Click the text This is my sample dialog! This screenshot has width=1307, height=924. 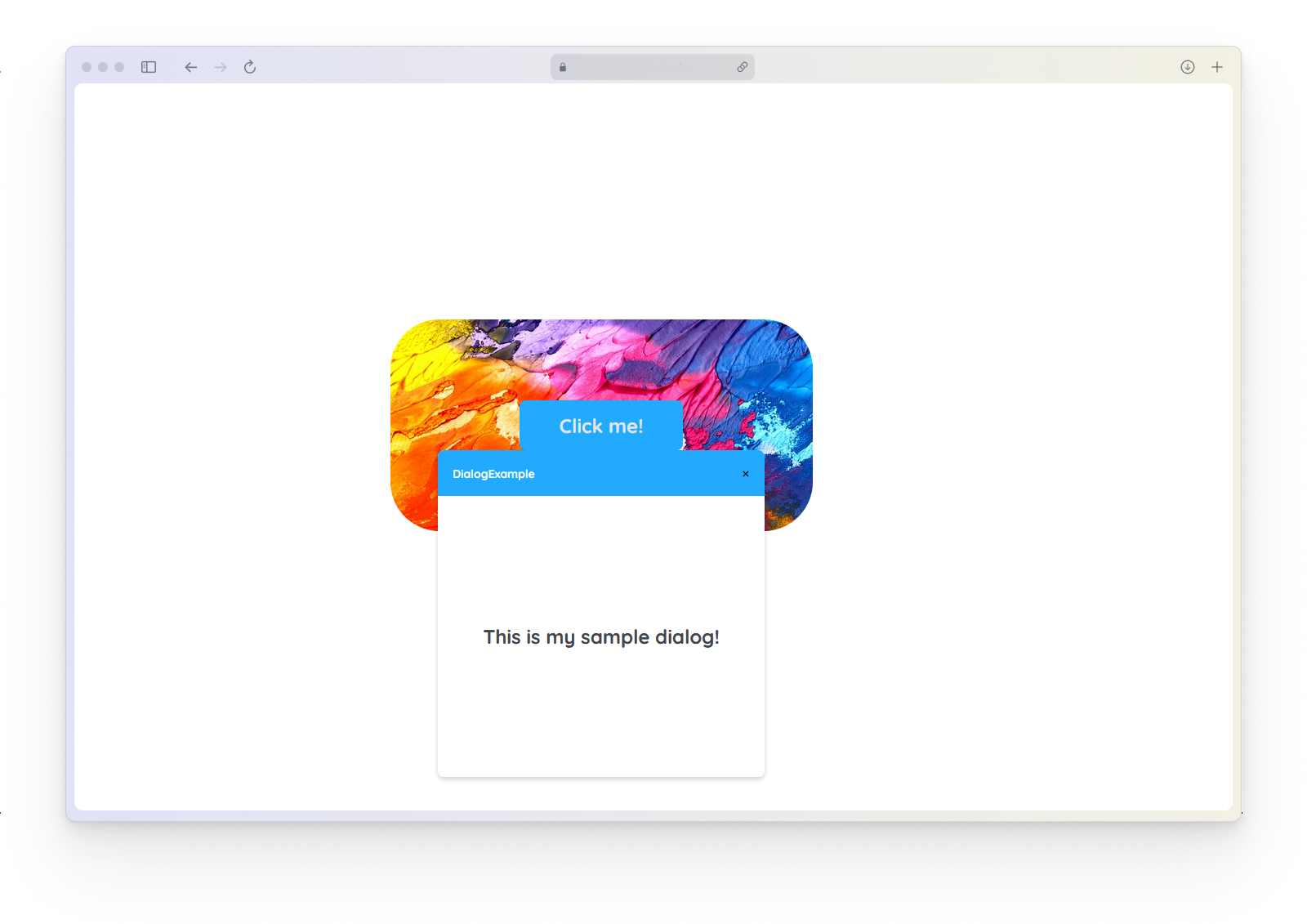click(600, 637)
